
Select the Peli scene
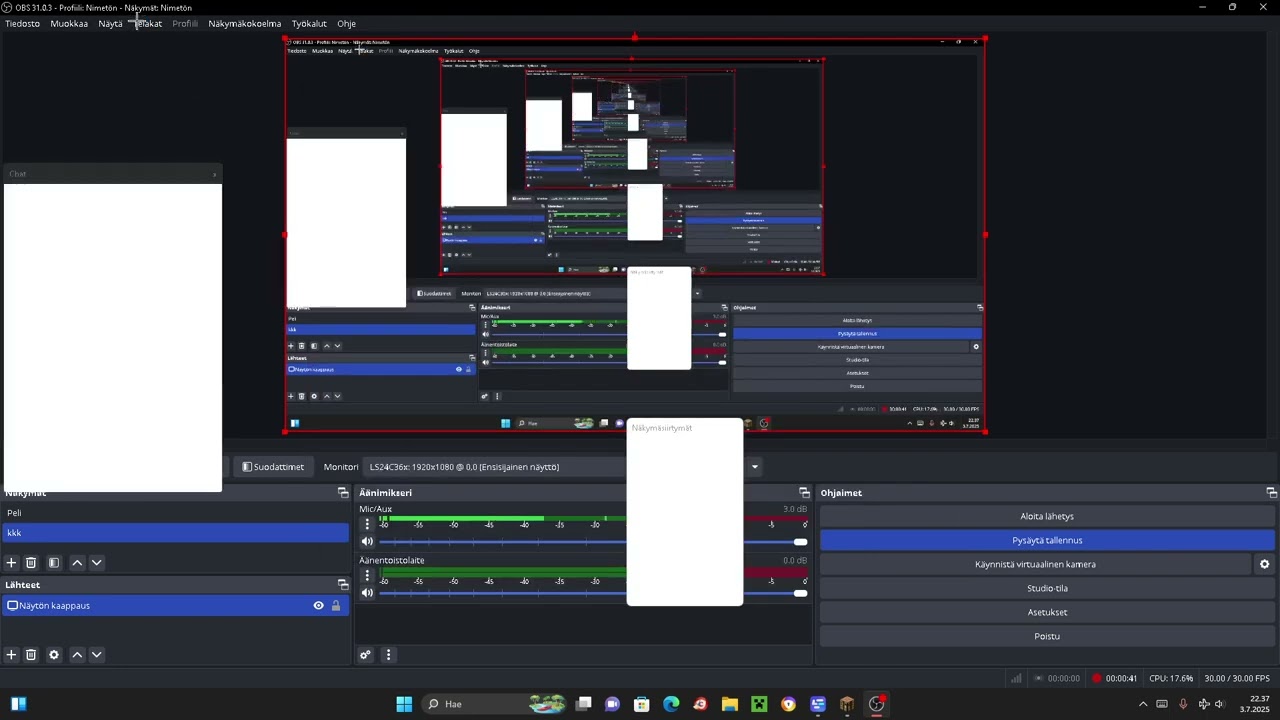[175, 513]
